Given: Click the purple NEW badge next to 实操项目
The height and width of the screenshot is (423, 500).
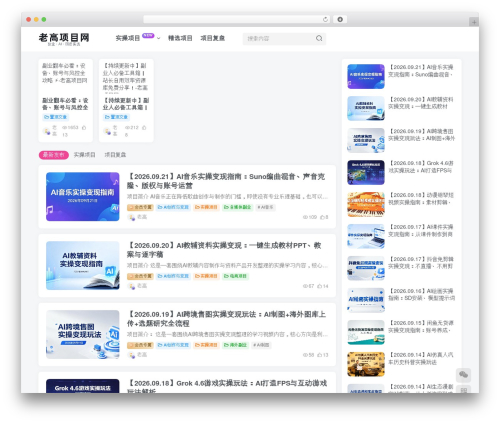Looking at the screenshot, I should 148,35.
